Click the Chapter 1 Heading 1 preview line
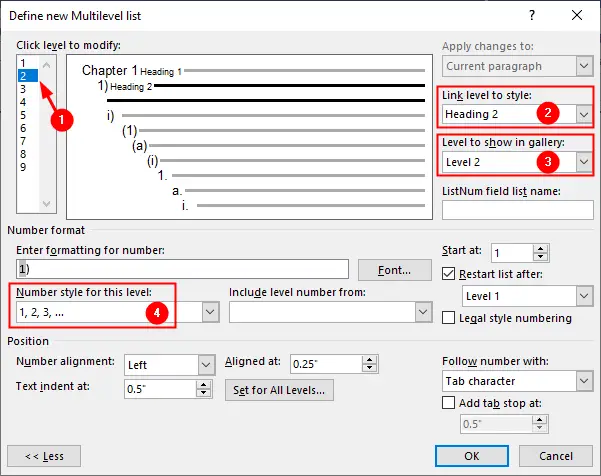Screen dimensions: 601x476 [253, 71]
